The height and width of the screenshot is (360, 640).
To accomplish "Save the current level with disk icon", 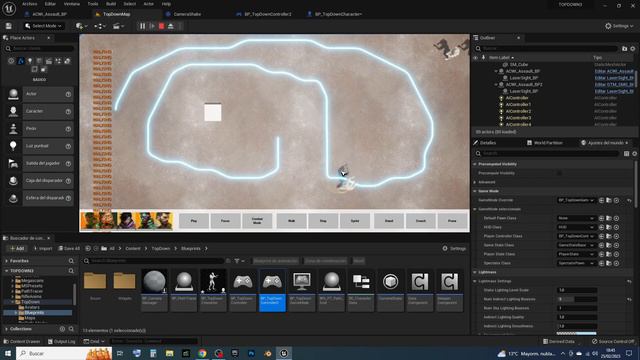I will pyautogui.click(x=9, y=26).
